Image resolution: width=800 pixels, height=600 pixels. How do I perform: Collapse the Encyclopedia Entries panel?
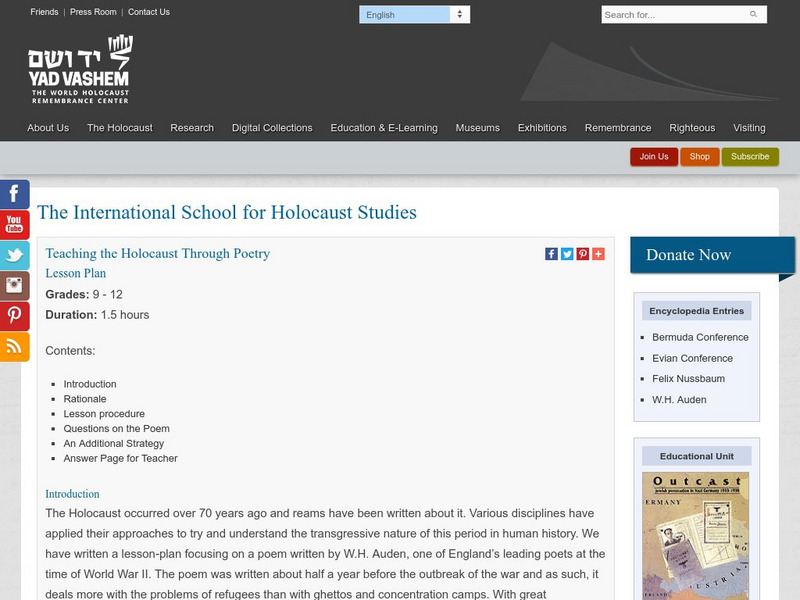tap(697, 310)
